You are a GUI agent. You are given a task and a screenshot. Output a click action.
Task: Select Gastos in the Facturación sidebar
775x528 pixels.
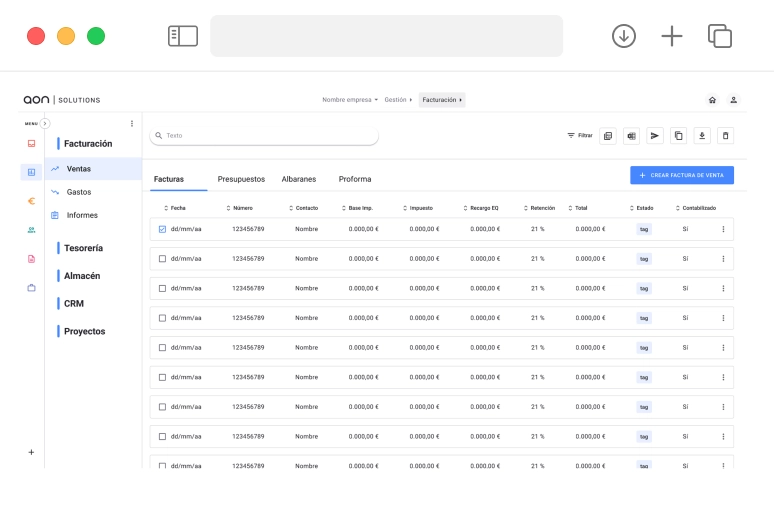tap(79, 191)
